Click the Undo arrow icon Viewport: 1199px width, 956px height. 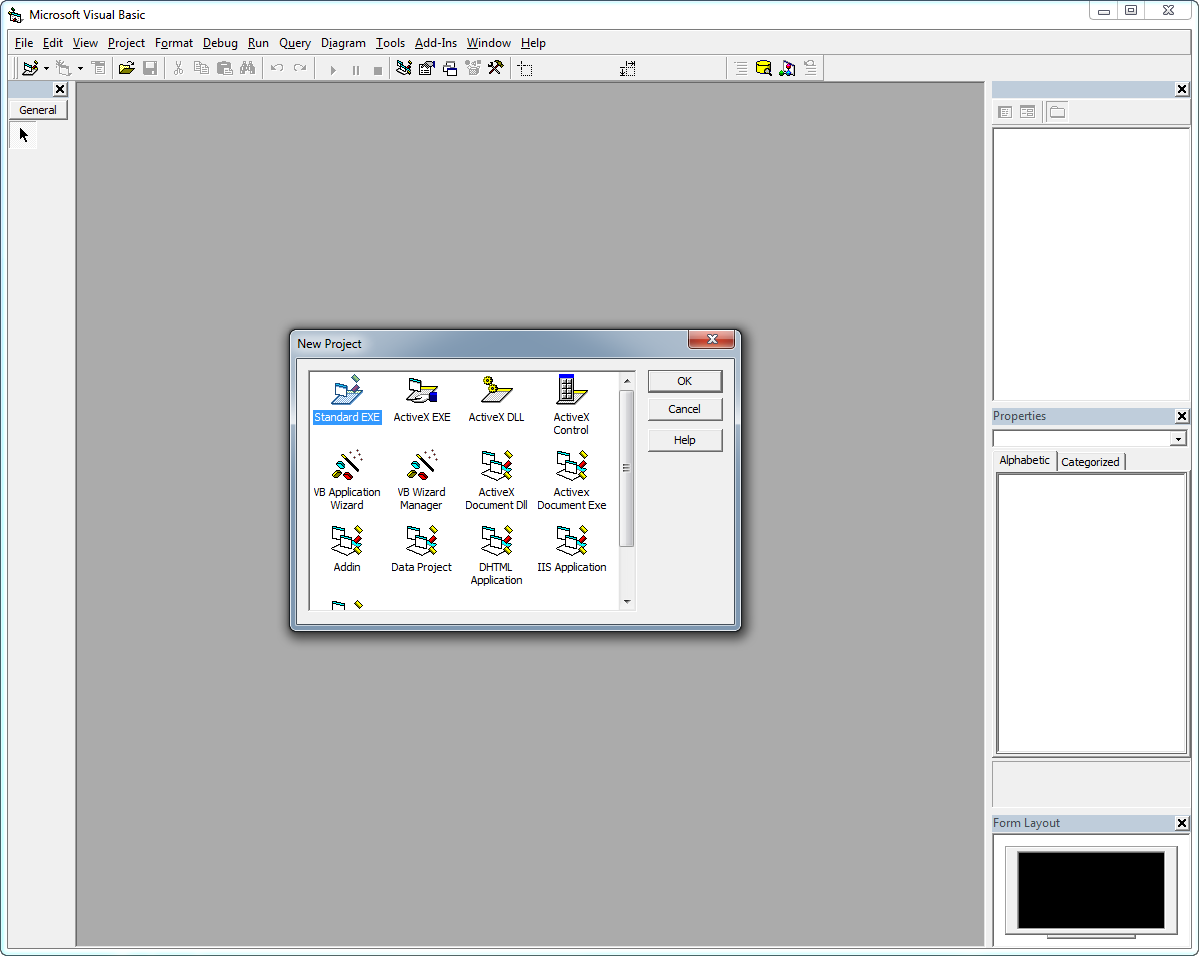click(x=277, y=68)
